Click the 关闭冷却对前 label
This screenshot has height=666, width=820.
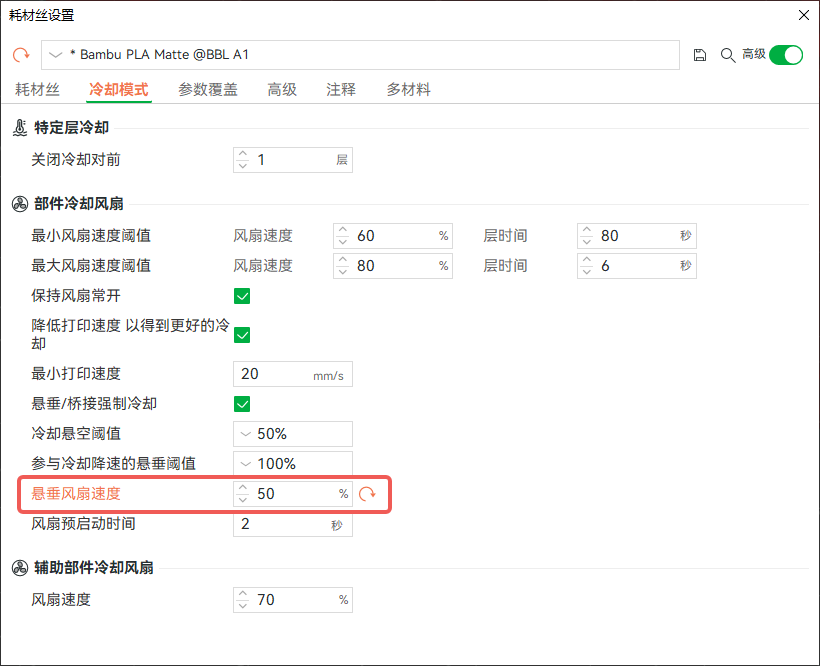[x=76, y=159]
